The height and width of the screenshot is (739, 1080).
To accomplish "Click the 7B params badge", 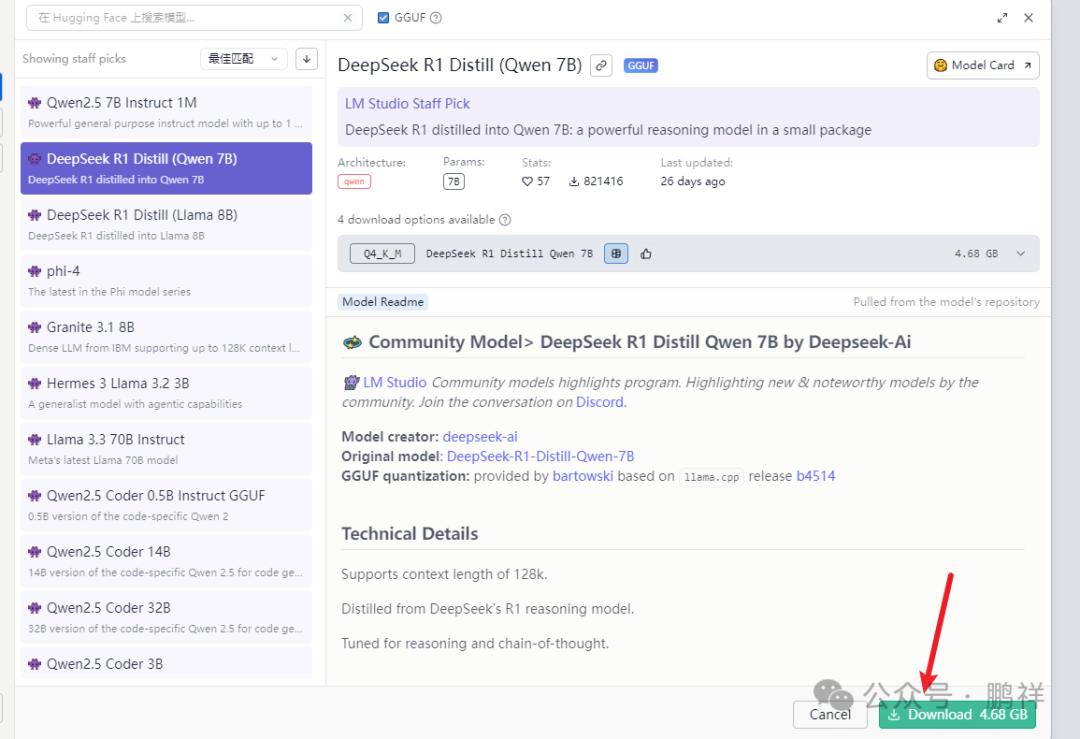I will pyautogui.click(x=453, y=181).
